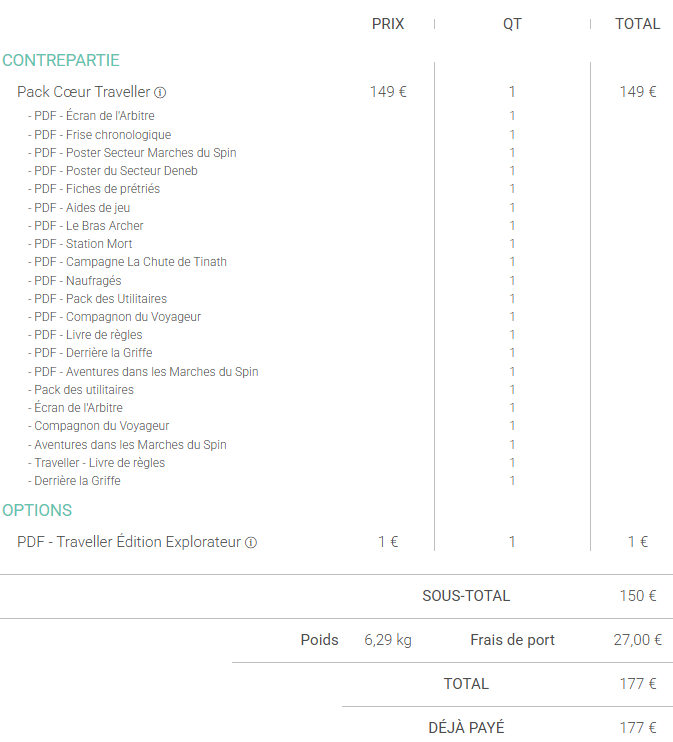Click PDF - Poster Secteur Marches du Spin
This screenshot has height=742, width=673.
click(135, 153)
